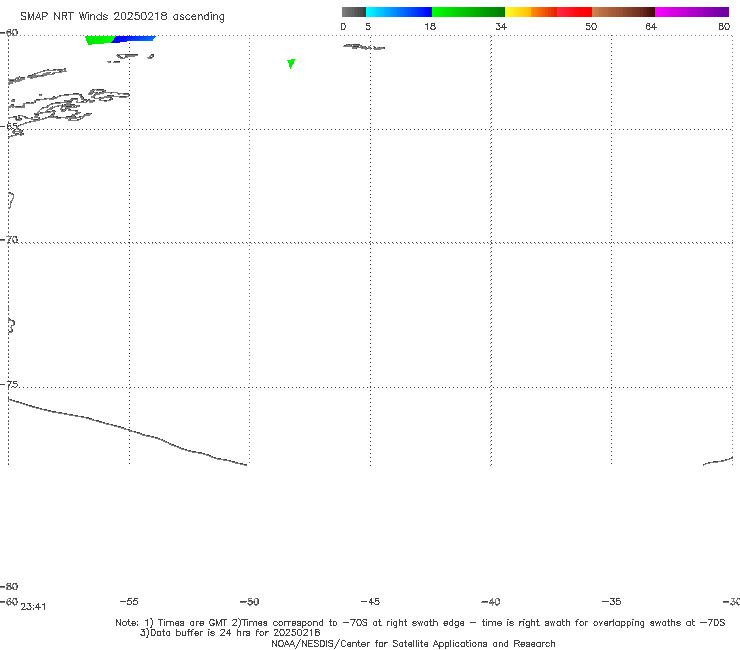
Task: Click the color bar label "50"
Action: point(591,26)
